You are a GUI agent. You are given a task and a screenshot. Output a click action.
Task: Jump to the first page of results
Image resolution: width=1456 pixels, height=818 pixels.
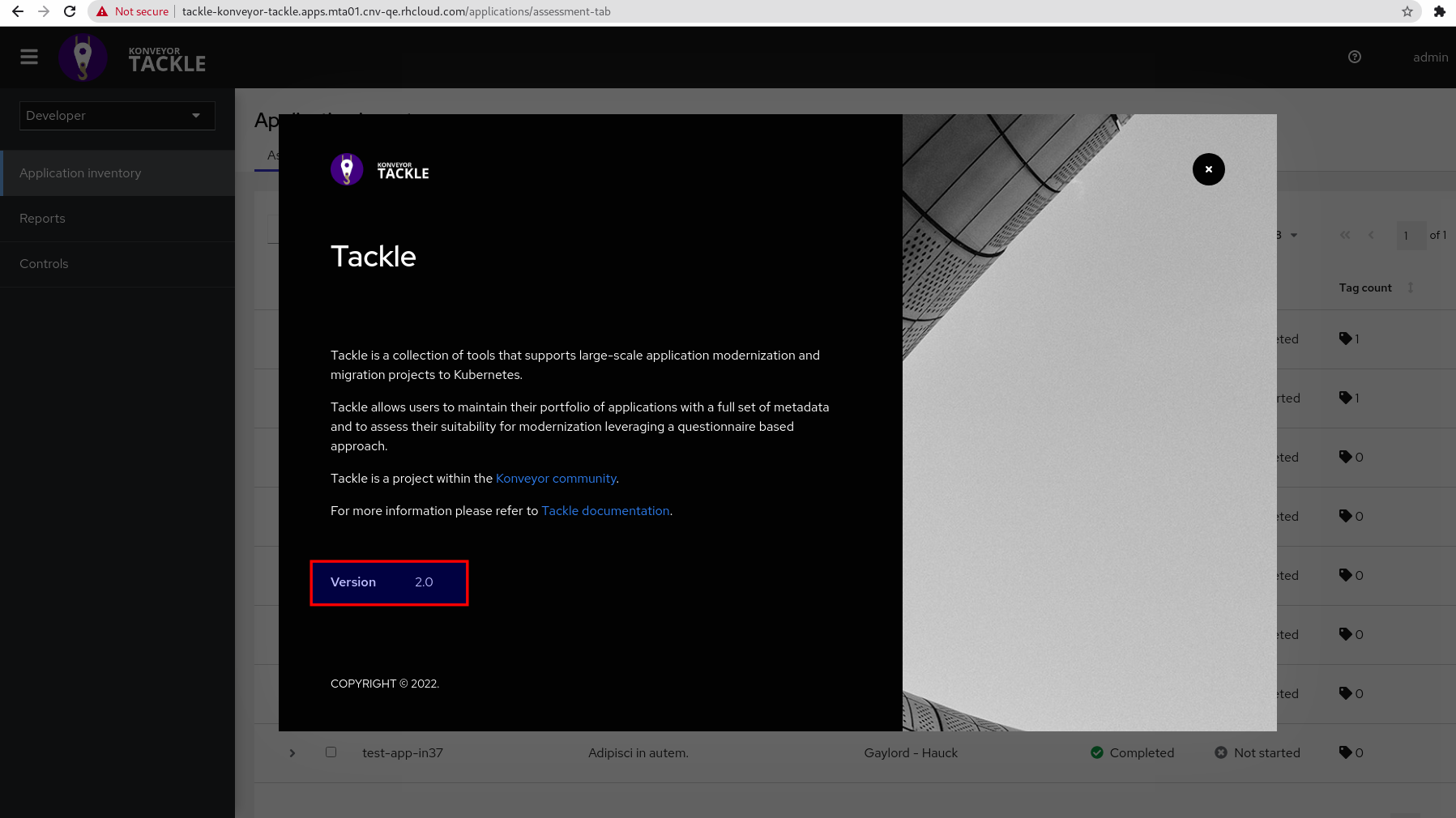pos(1345,235)
